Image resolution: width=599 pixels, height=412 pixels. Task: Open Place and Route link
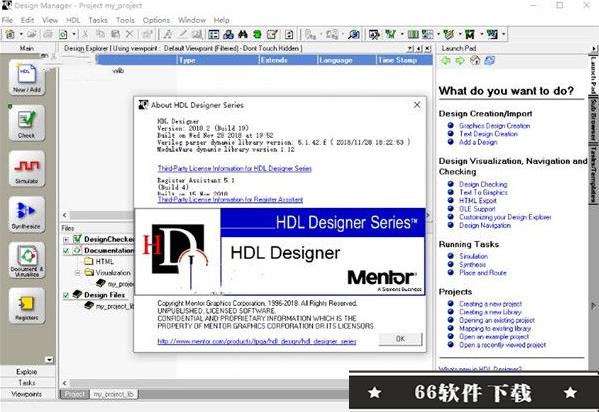click(x=482, y=273)
